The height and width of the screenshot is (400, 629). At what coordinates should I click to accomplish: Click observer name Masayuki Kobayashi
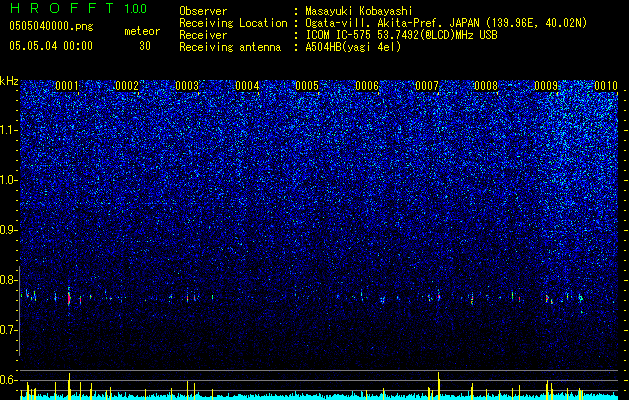(359, 11)
